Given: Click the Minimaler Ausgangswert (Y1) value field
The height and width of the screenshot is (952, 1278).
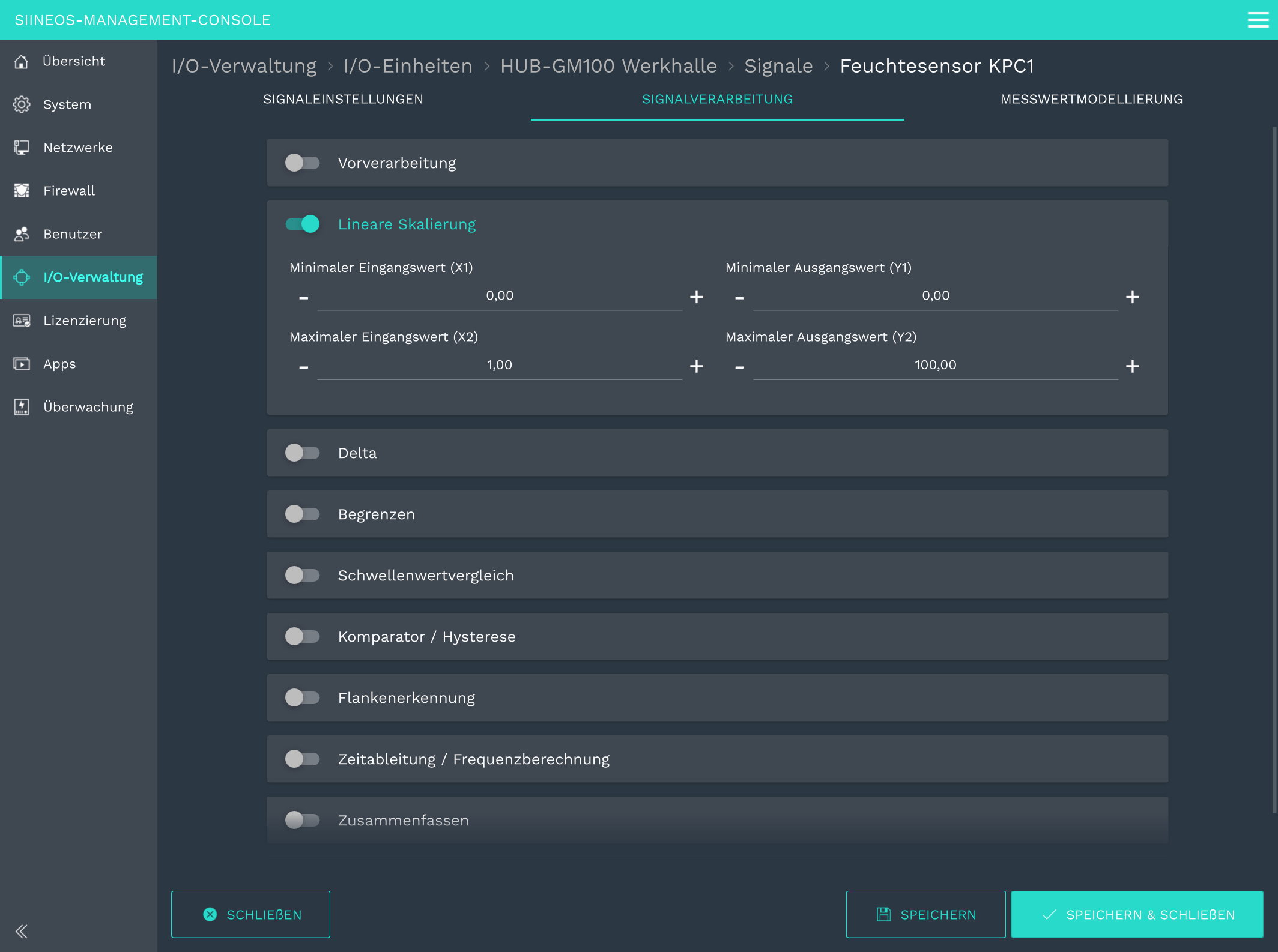Looking at the screenshot, I should pos(936,296).
